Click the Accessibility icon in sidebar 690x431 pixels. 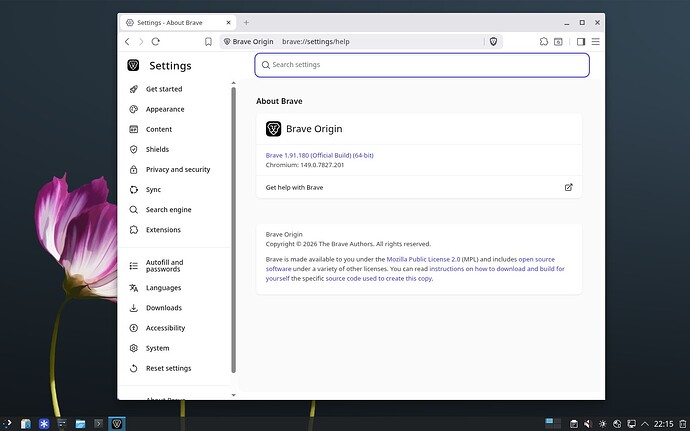pos(133,328)
